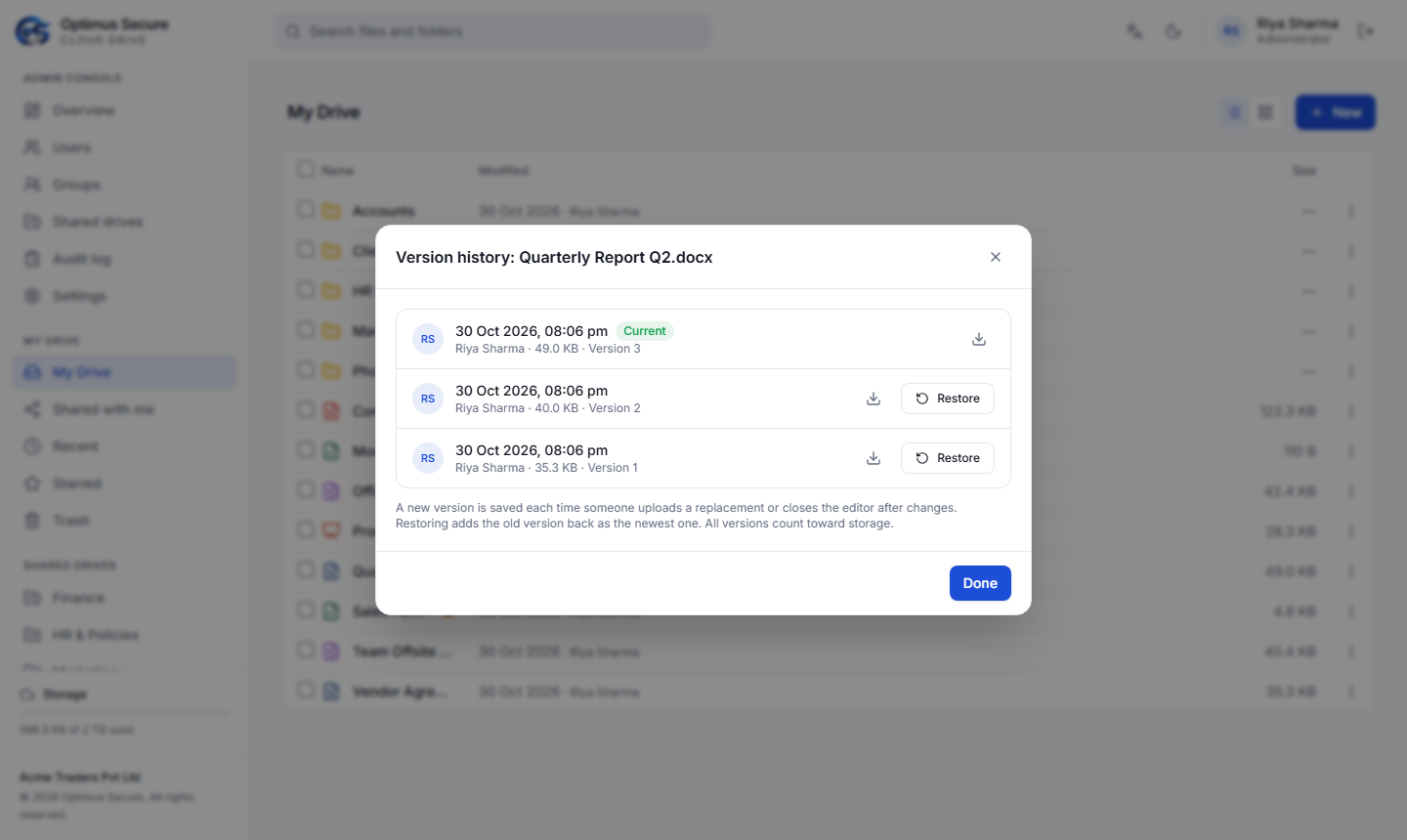Open Groups in the sidebar
Screen dimensions: 1407x840
[x=125, y=185]
